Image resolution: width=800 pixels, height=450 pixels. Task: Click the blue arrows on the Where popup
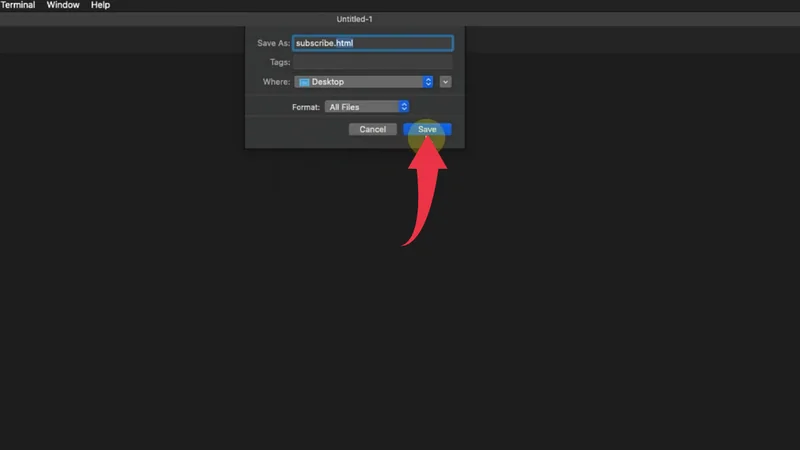pyautogui.click(x=428, y=82)
